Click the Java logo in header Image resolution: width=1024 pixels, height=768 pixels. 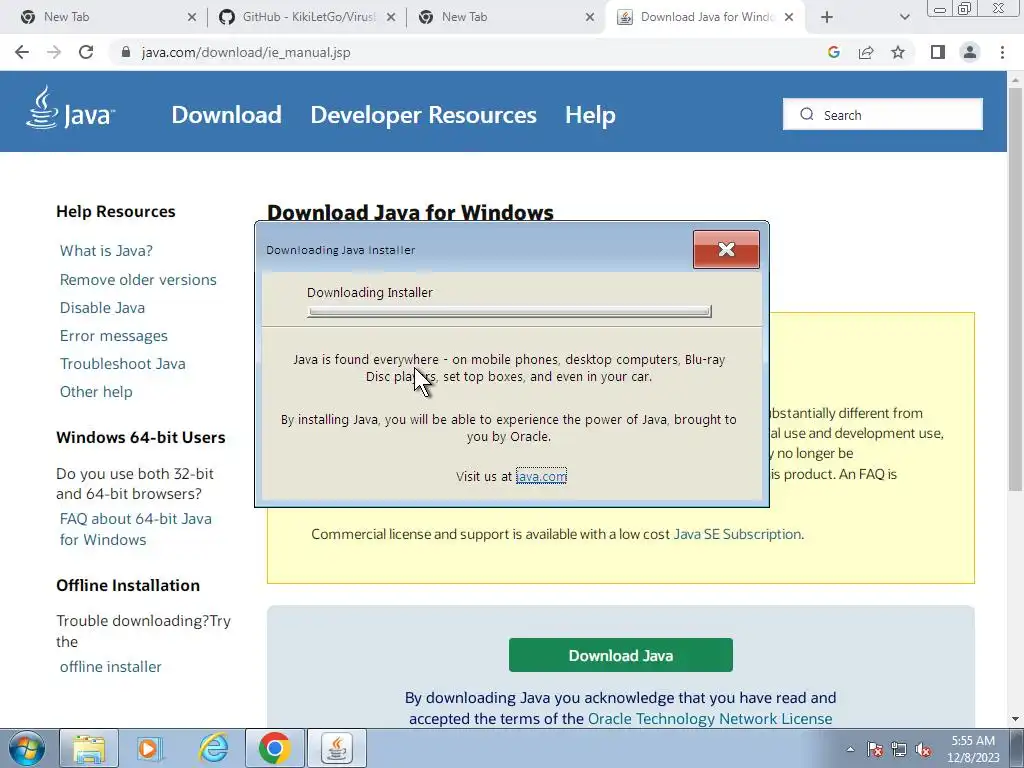(71, 108)
